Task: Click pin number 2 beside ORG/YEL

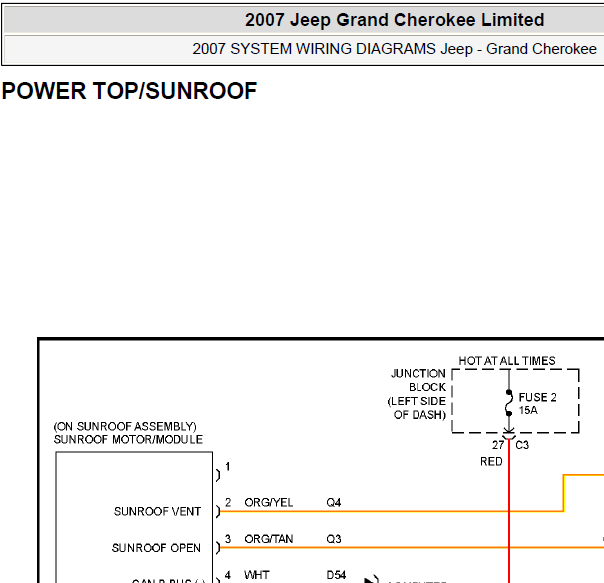Action: (228, 502)
